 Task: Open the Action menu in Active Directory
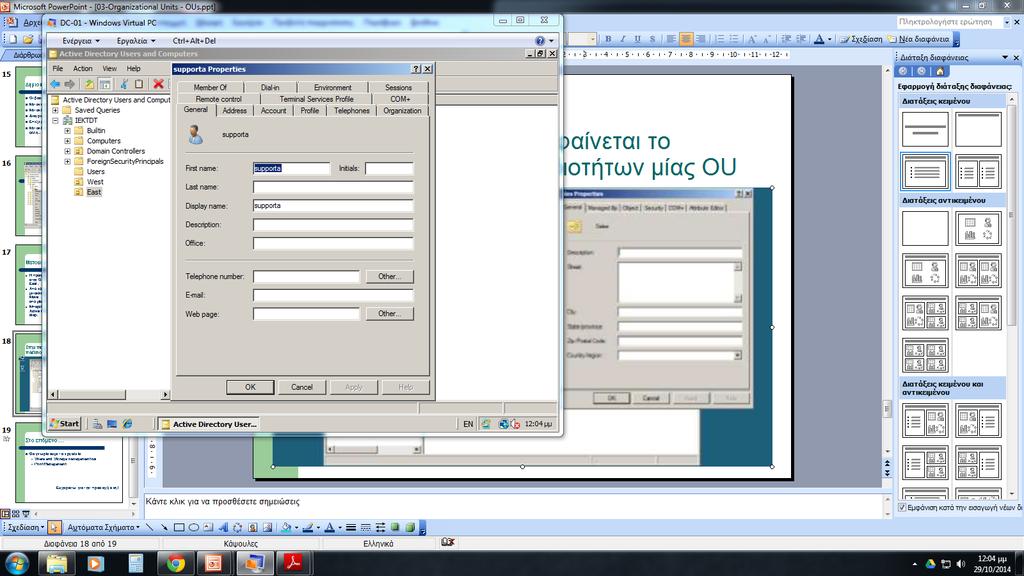click(82, 69)
